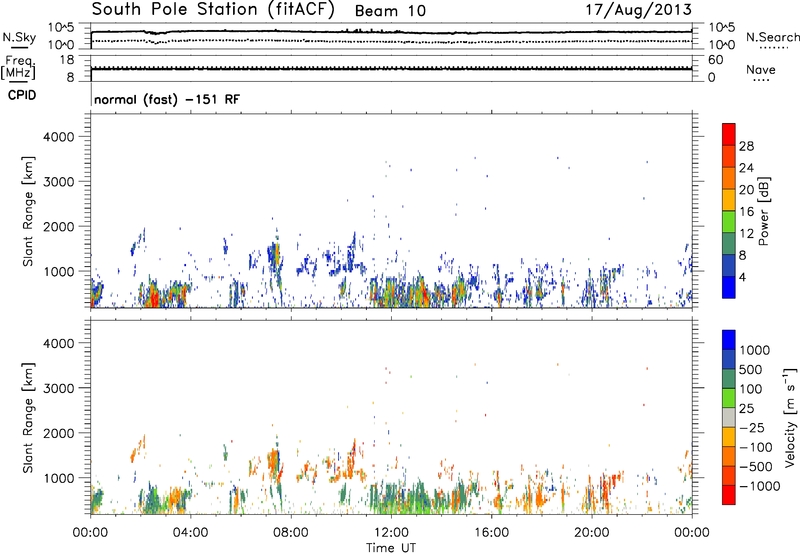Click the '-100' value on the Velocity colorbar
Image resolution: width=800 pixels, height=554 pixels.
[x=756, y=447]
